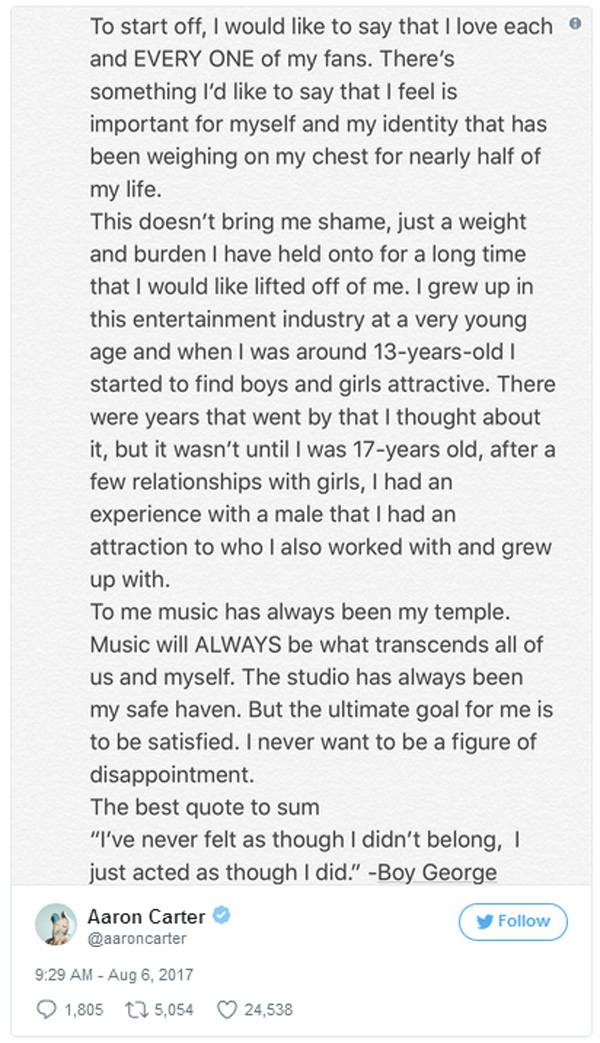
Task: Click the "To start off" opening line
Action: click(x=321, y=27)
